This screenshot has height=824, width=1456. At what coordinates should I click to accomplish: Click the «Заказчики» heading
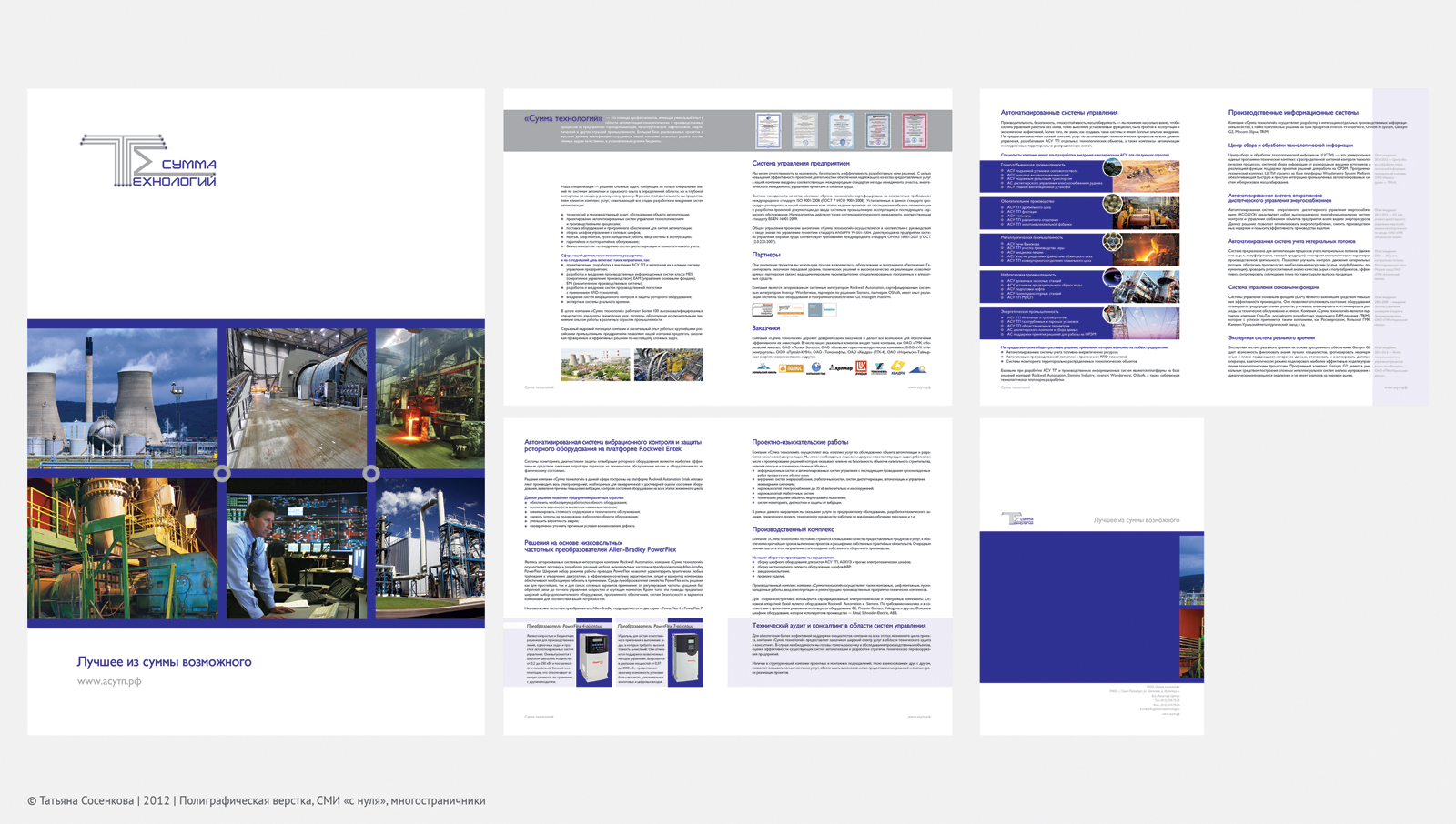[x=766, y=328]
